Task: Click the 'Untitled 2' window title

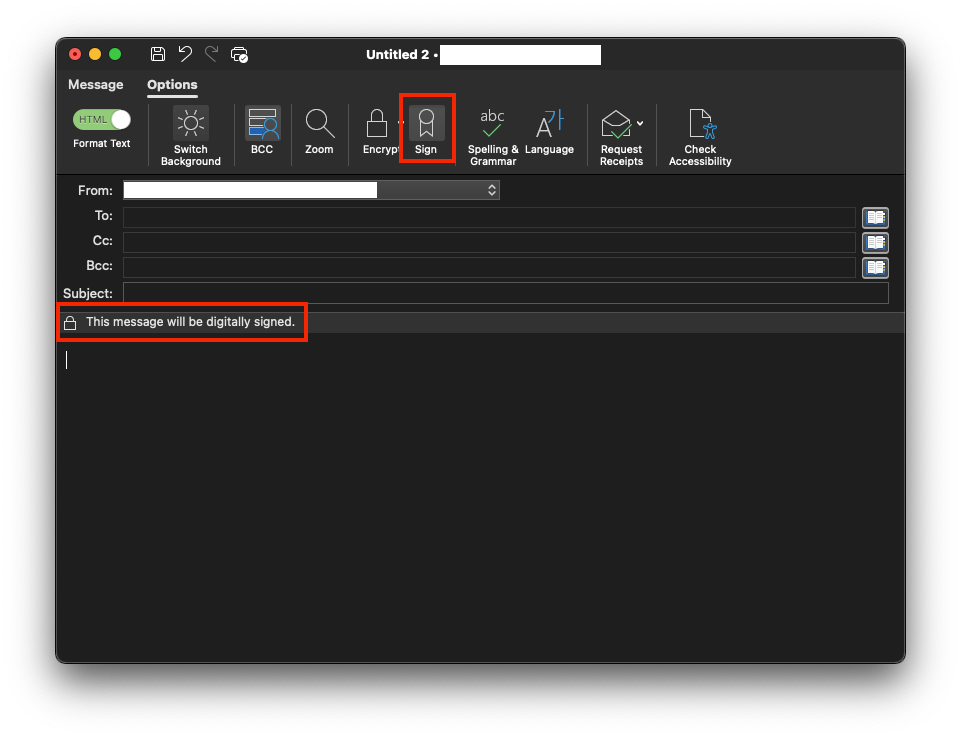Action: coord(397,55)
